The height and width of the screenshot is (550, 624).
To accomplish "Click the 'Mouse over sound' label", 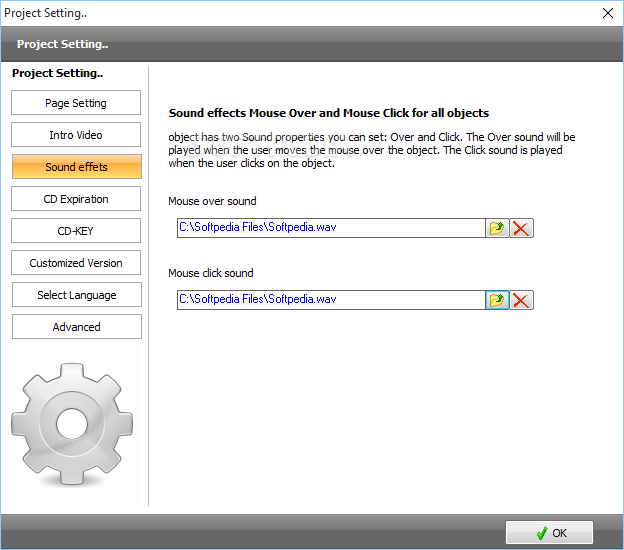I will click(212, 201).
